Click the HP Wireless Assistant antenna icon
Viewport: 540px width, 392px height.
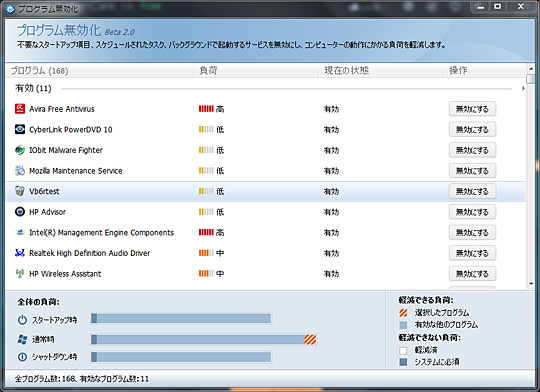[x=20, y=274]
